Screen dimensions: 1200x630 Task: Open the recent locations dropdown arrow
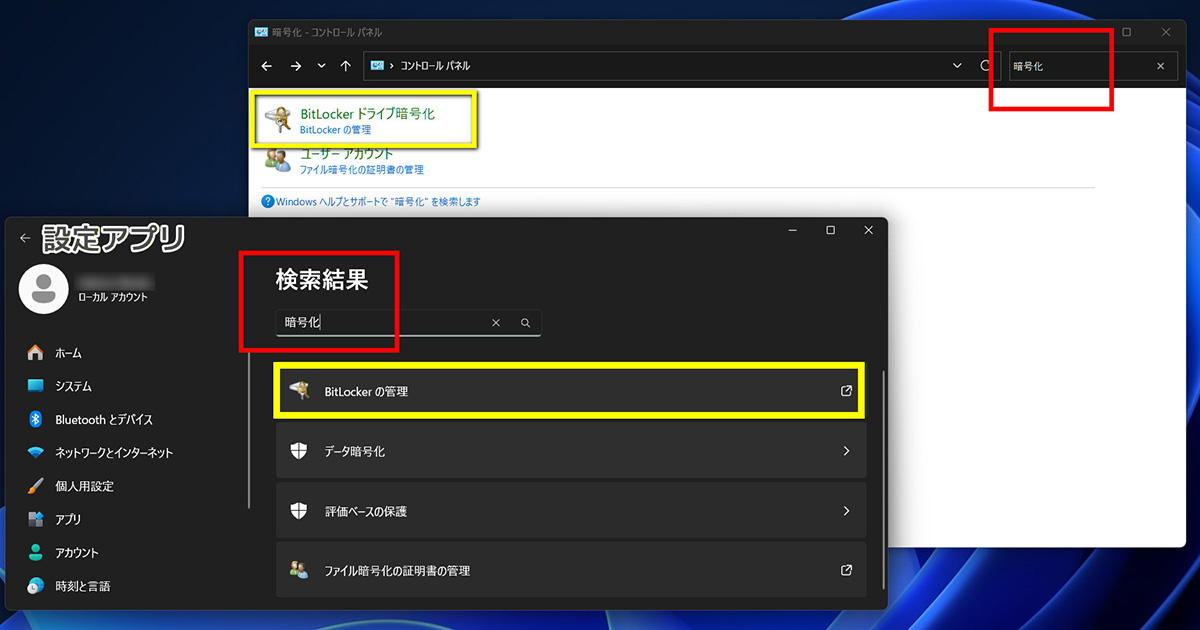click(x=321, y=66)
